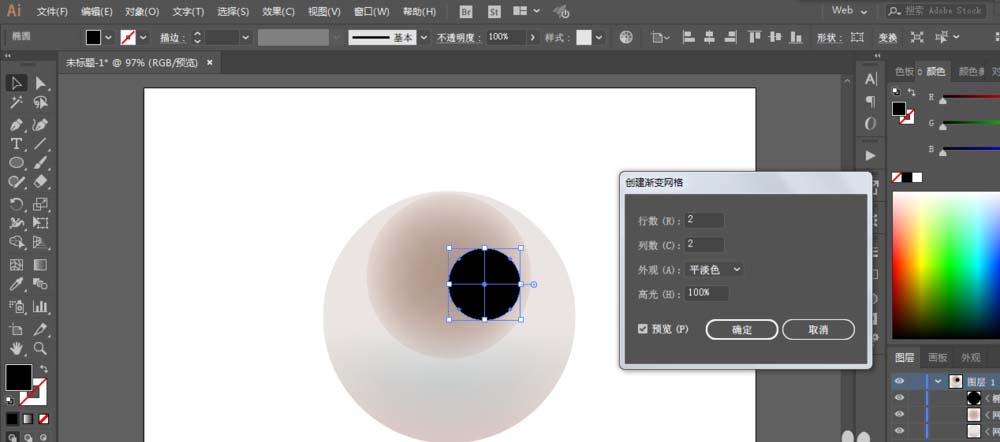This screenshot has height=442, width=1000.
Task: Open Adobe Stock with St icon
Action: pyautogui.click(x=494, y=11)
